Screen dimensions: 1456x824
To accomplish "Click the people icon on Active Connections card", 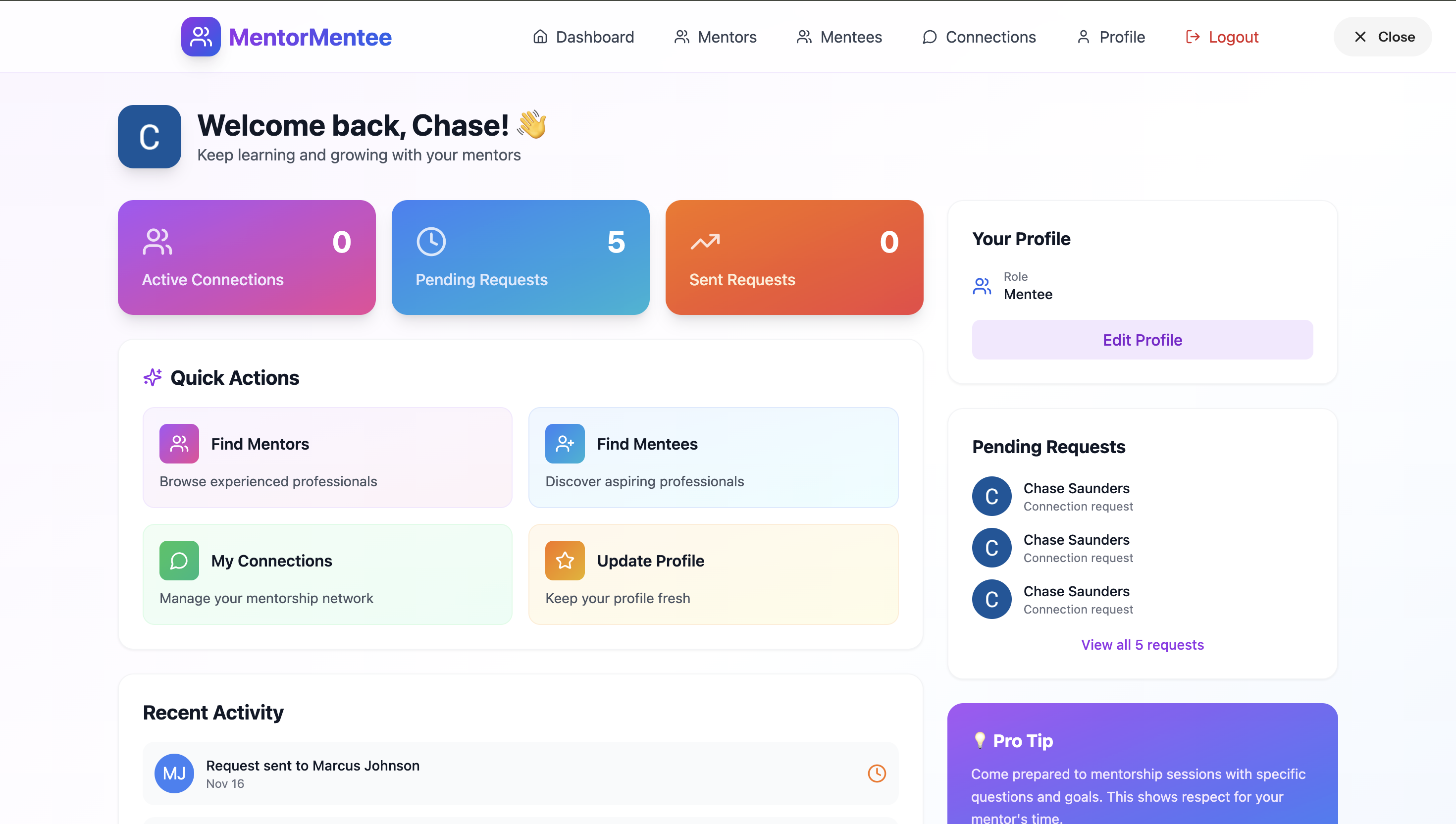I will 157,242.
